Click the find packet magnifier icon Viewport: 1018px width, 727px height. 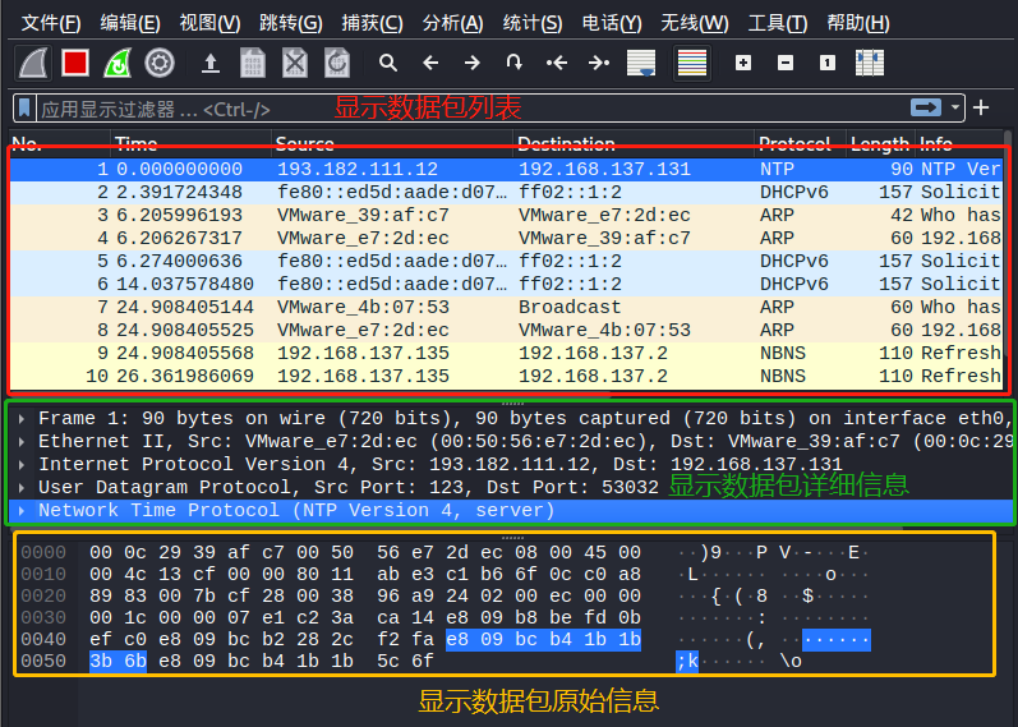388,63
